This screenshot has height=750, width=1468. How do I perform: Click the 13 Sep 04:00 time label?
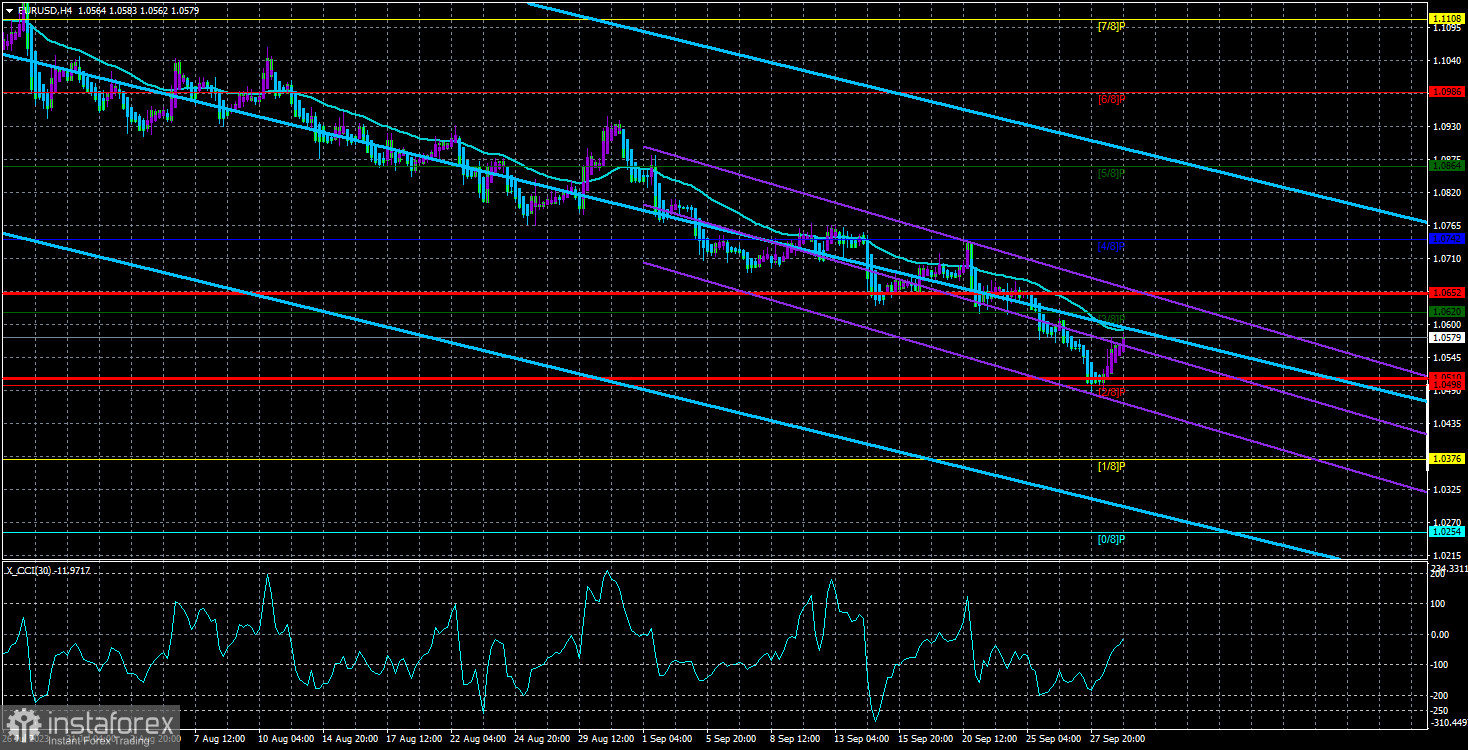point(862,739)
